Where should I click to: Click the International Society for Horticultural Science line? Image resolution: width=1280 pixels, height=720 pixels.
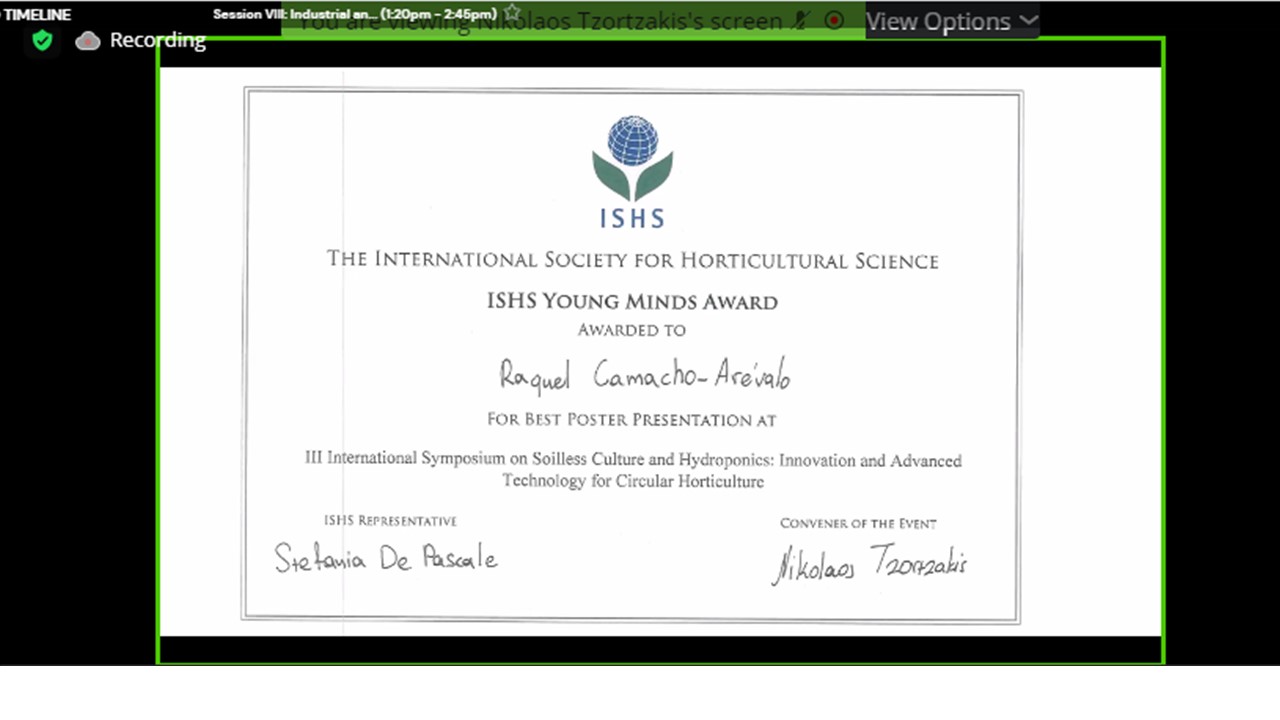(x=632, y=260)
